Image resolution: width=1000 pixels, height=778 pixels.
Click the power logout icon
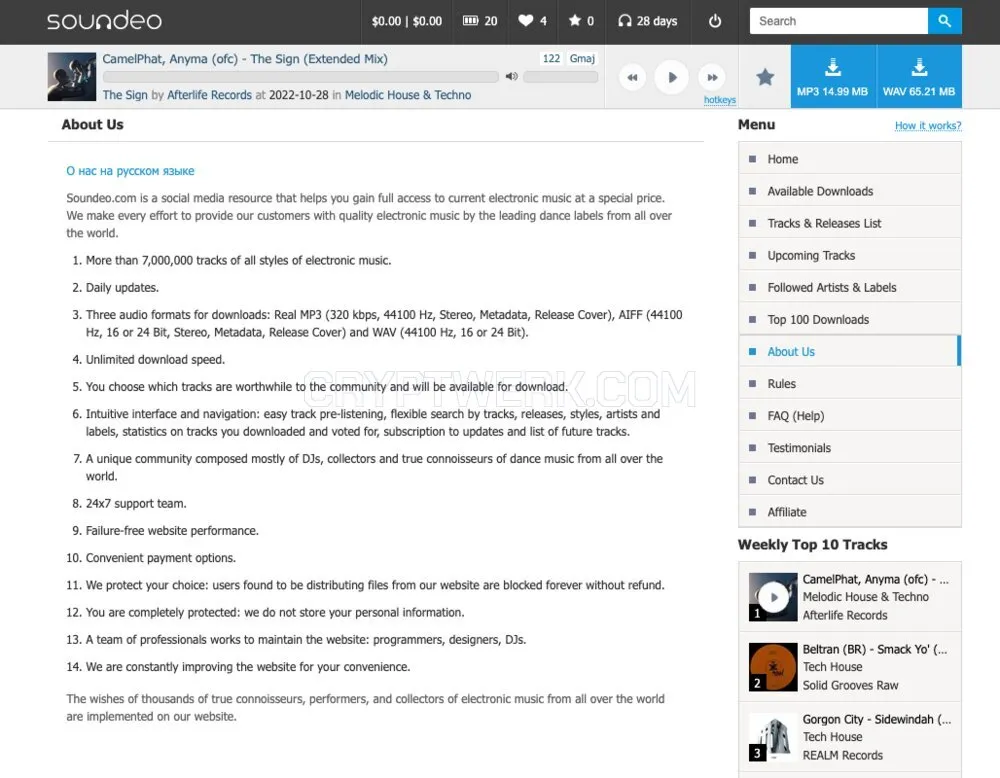click(x=715, y=21)
